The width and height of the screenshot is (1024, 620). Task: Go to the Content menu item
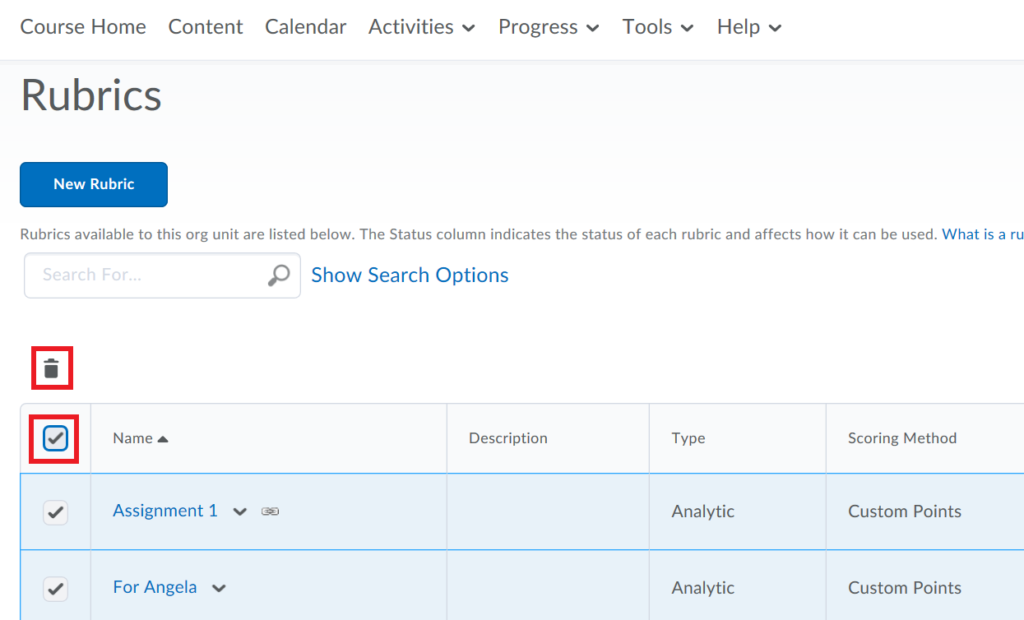click(x=205, y=27)
